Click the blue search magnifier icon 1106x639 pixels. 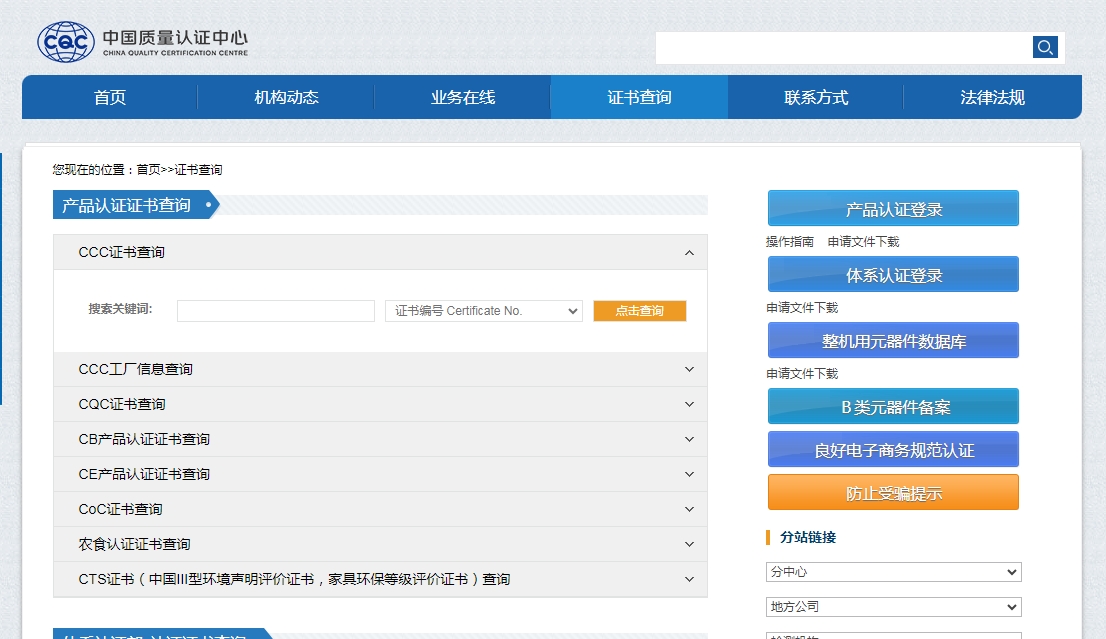(1044, 47)
